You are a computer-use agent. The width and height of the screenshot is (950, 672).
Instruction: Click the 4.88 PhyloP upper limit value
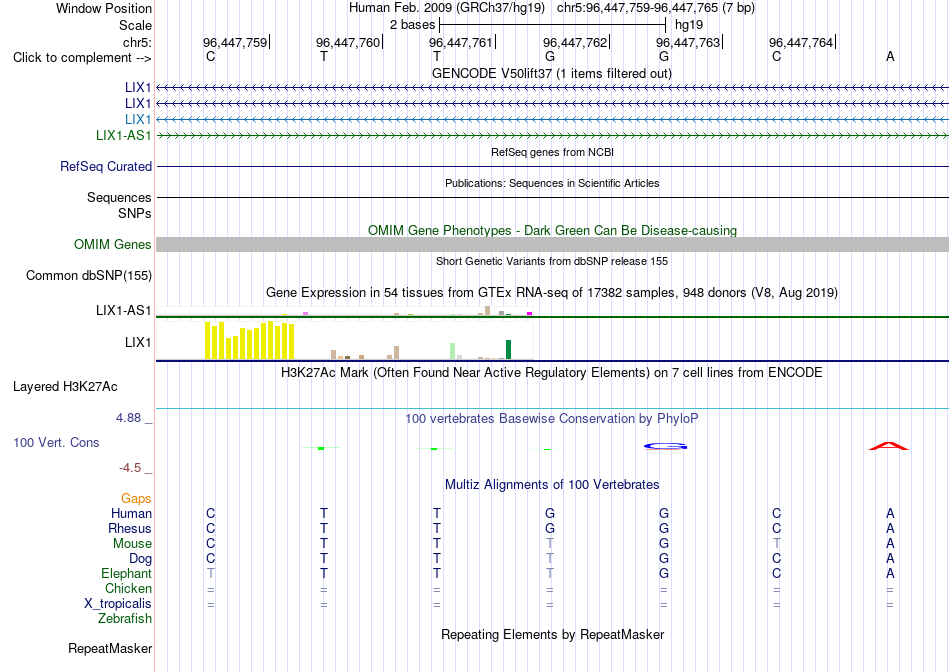coord(128,418)
